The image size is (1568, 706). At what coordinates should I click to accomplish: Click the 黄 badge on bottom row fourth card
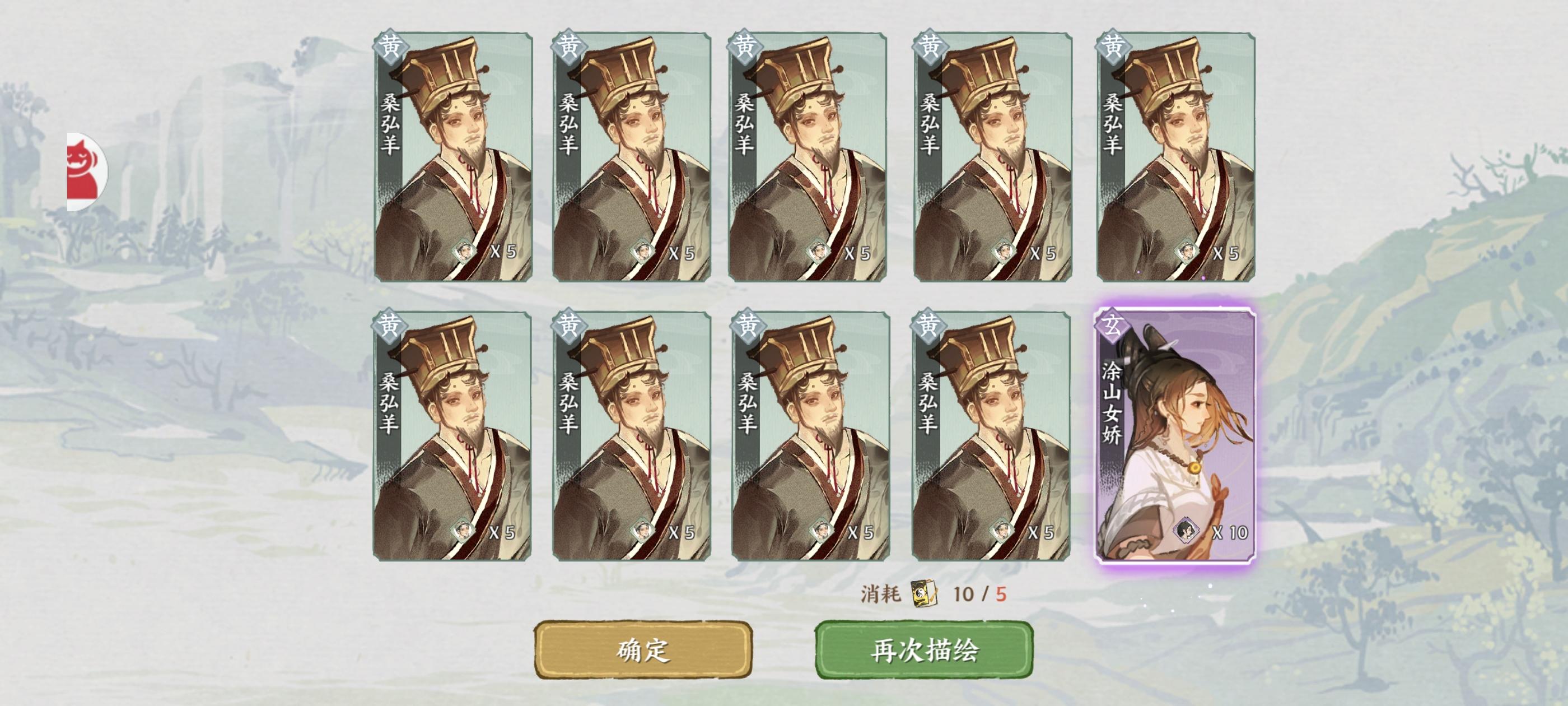click(x=929, y=324)
